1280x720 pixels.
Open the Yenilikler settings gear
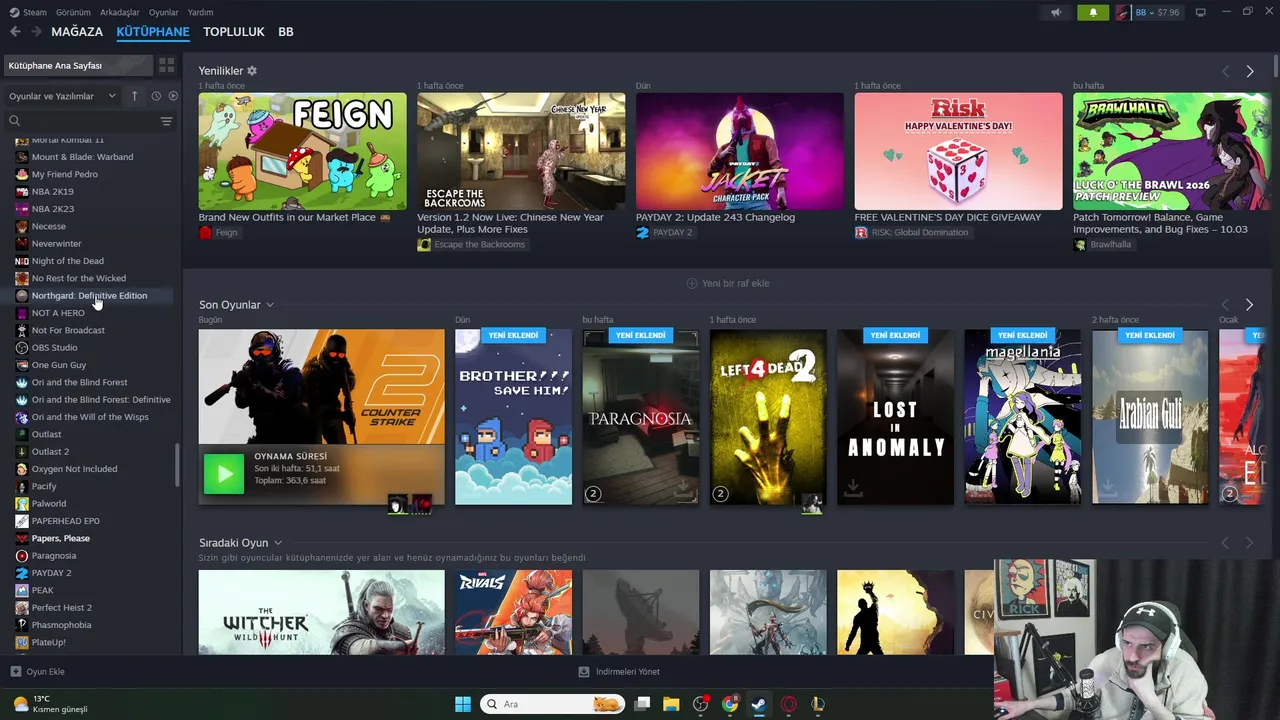coord(252,71)
